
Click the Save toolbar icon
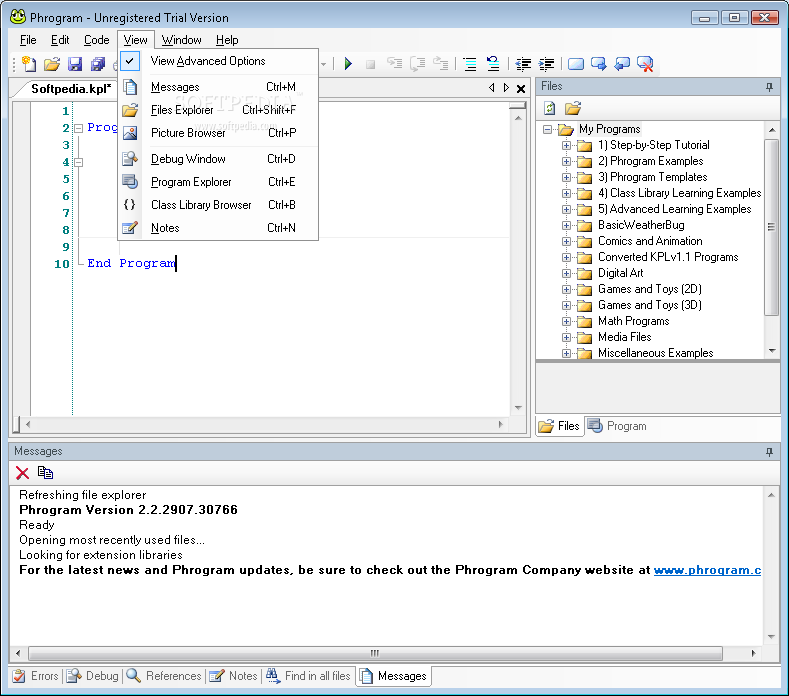coord(75,64)
